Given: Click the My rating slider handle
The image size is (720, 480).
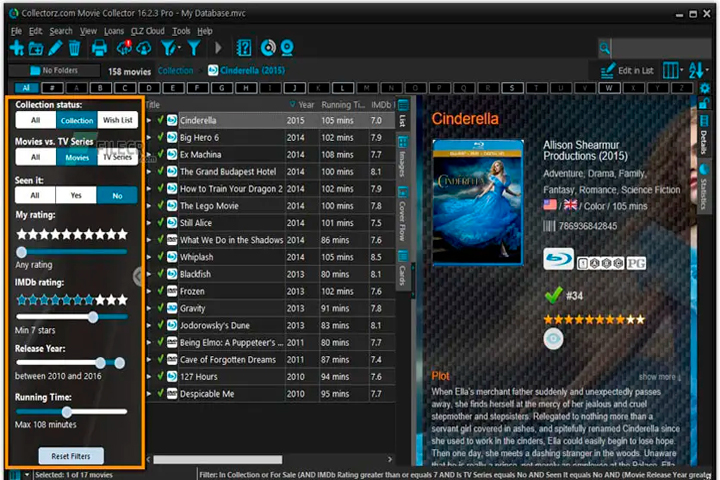Looking at the screenshot, I should click(21, 252).
